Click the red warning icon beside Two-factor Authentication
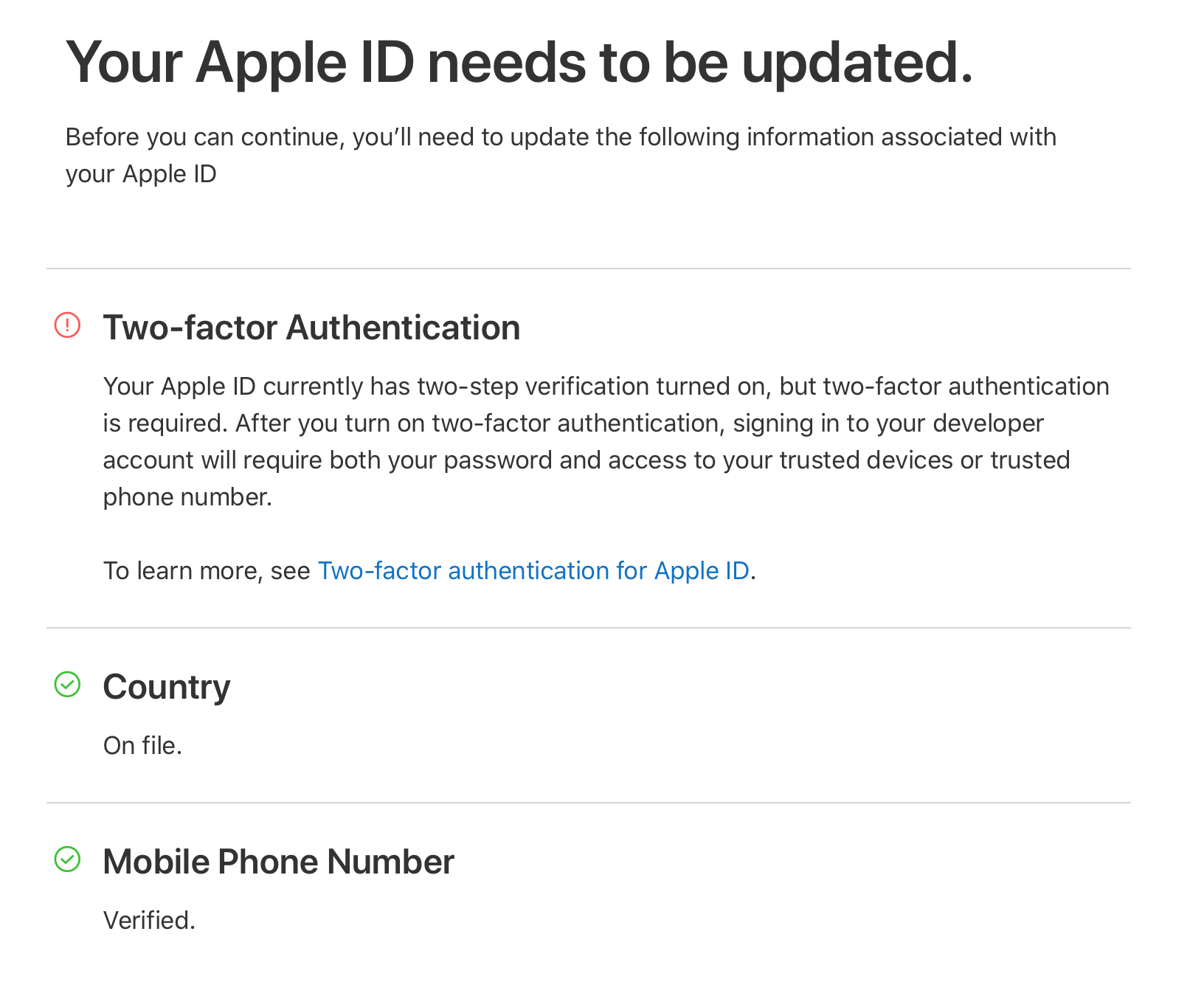 pos(67,325)
